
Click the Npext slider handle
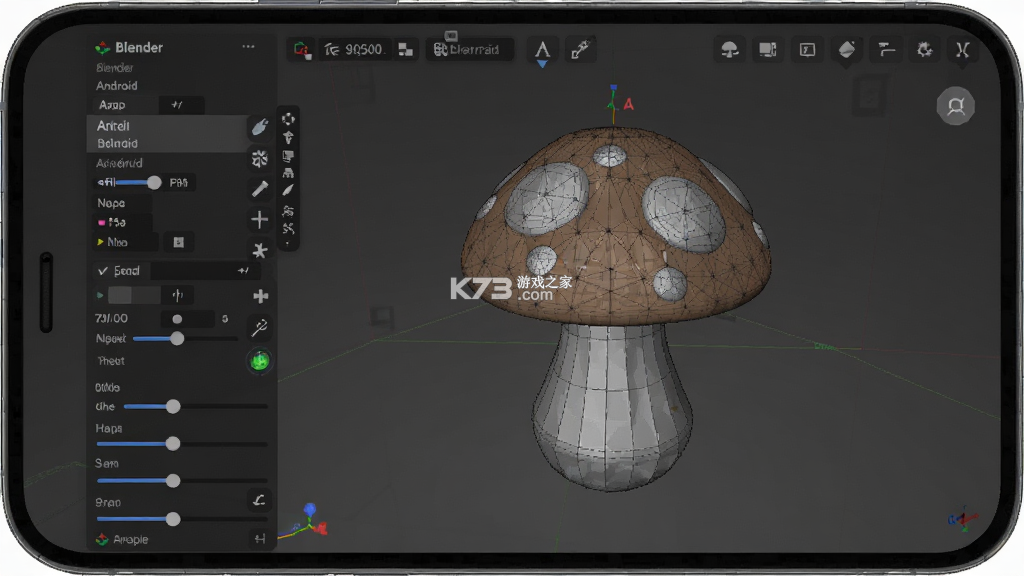tap(177, 338)
